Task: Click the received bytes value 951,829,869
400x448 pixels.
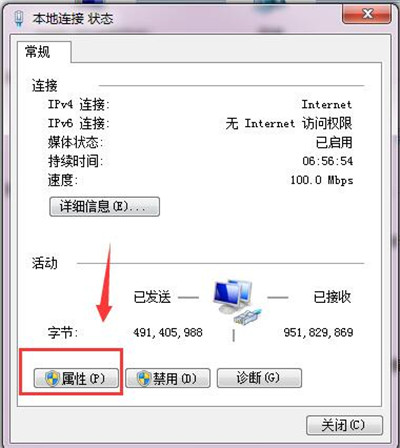Action: pyautogui.click(x=318, y=333)
